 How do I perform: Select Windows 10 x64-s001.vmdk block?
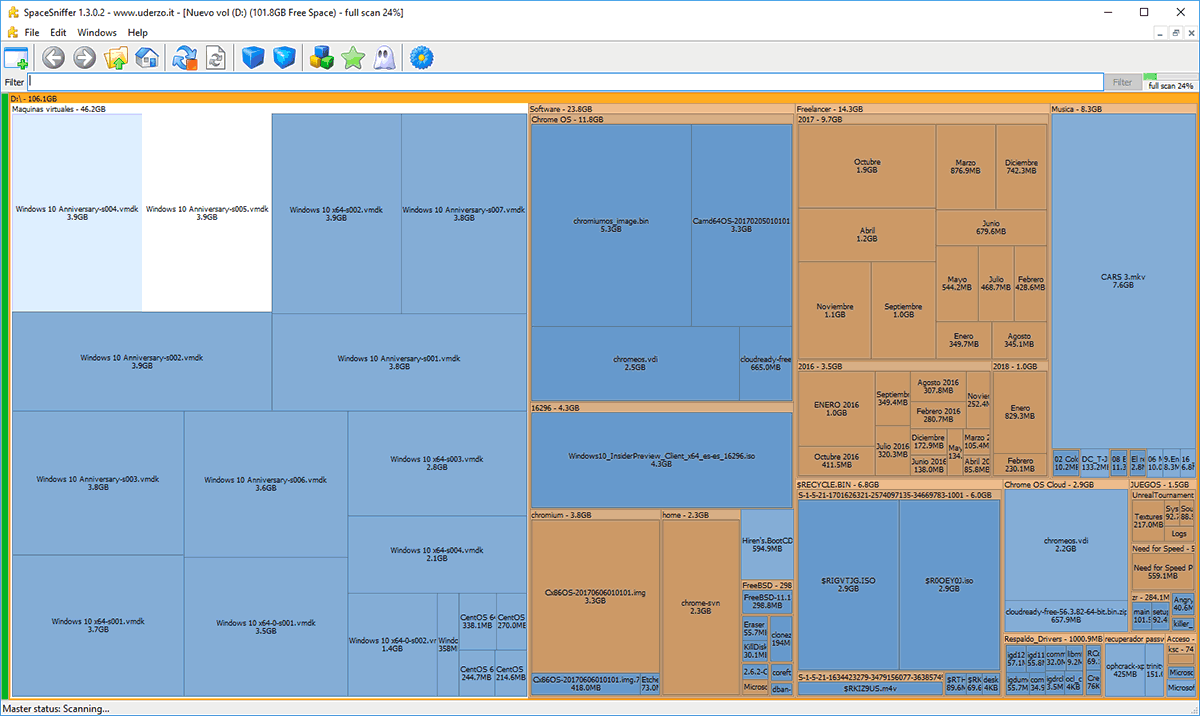[x=98, y=626]
